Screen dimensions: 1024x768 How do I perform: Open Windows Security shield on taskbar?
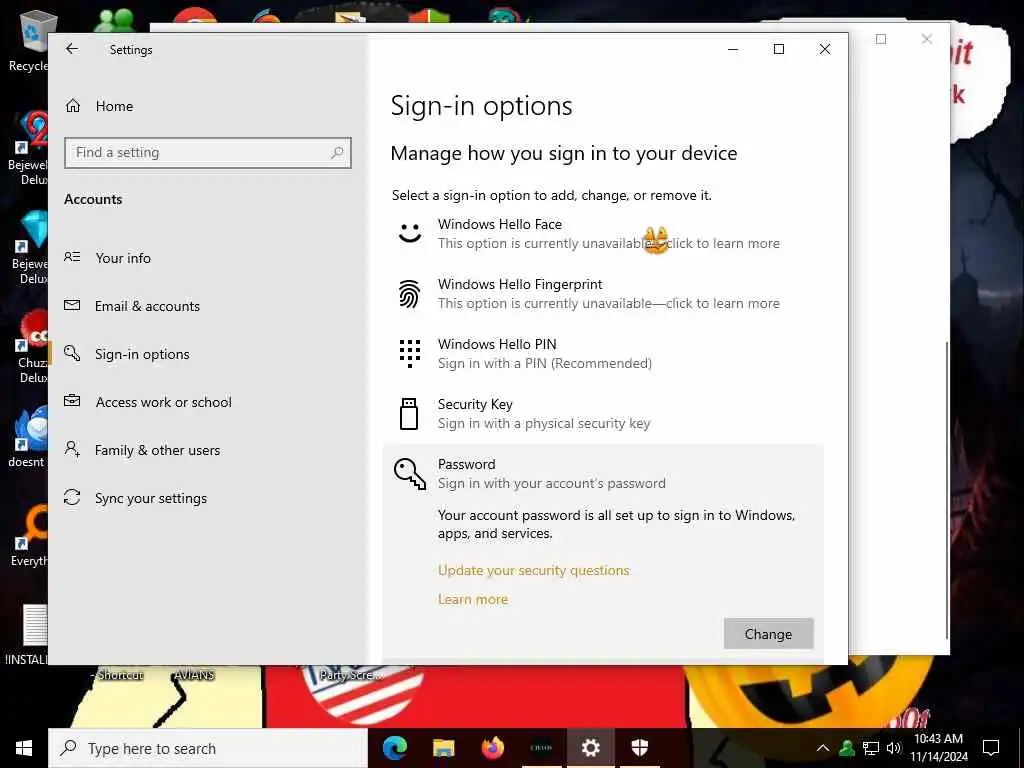click(x=640, y=748)
